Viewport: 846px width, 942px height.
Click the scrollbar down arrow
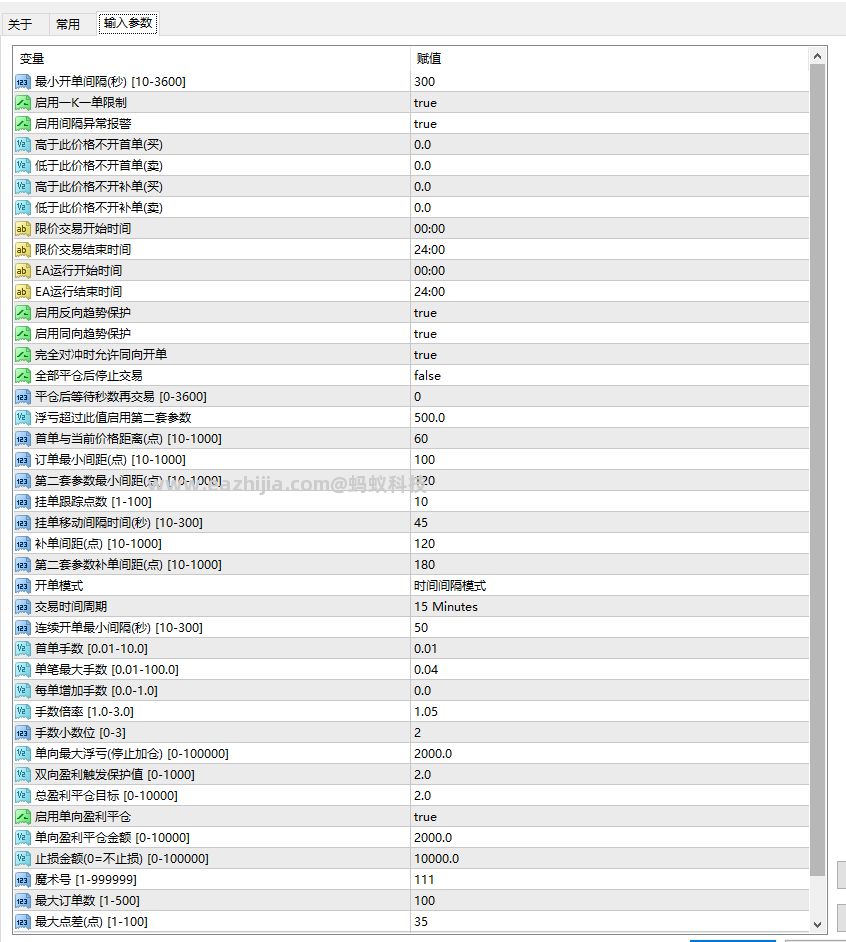(x=817, y=924)
